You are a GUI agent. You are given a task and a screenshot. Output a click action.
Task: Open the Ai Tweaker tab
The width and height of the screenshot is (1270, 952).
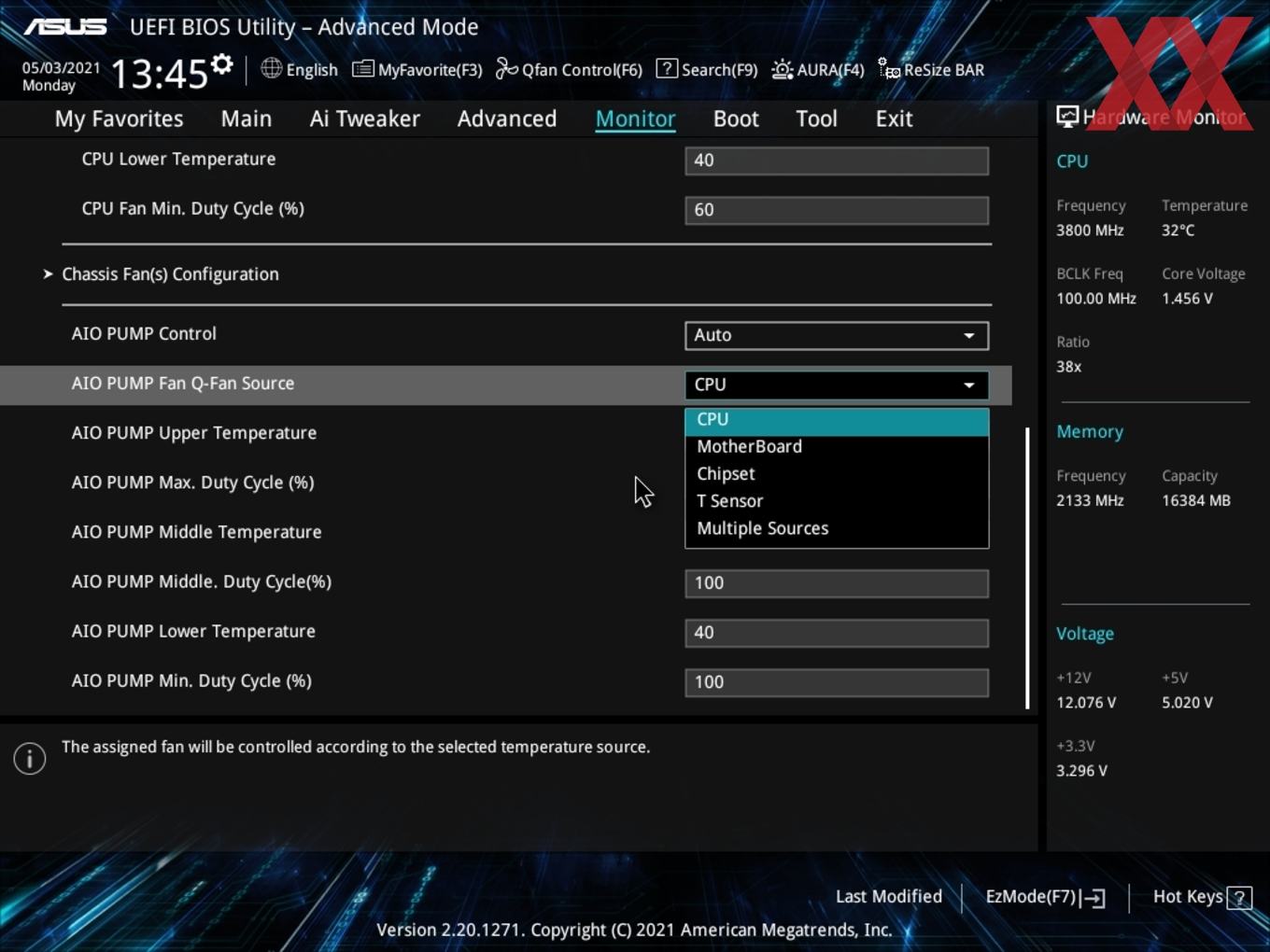(x=365, y=119)
